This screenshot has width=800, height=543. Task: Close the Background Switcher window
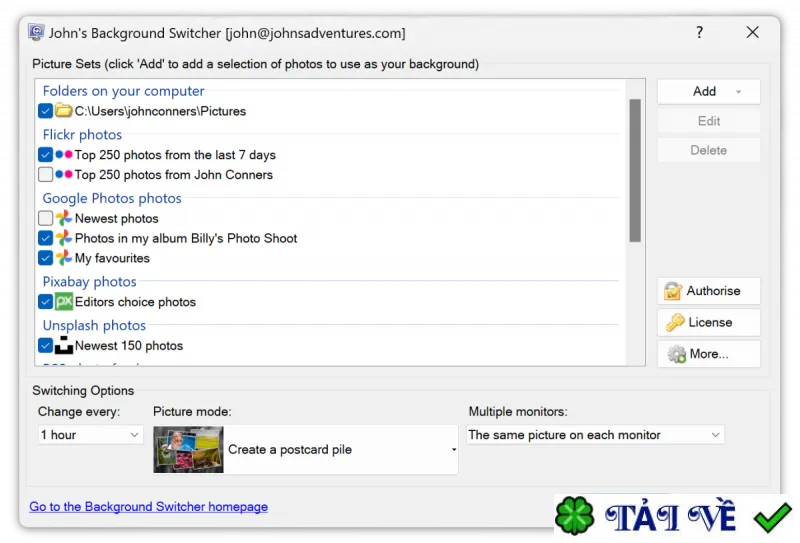(x=753, y=33)
